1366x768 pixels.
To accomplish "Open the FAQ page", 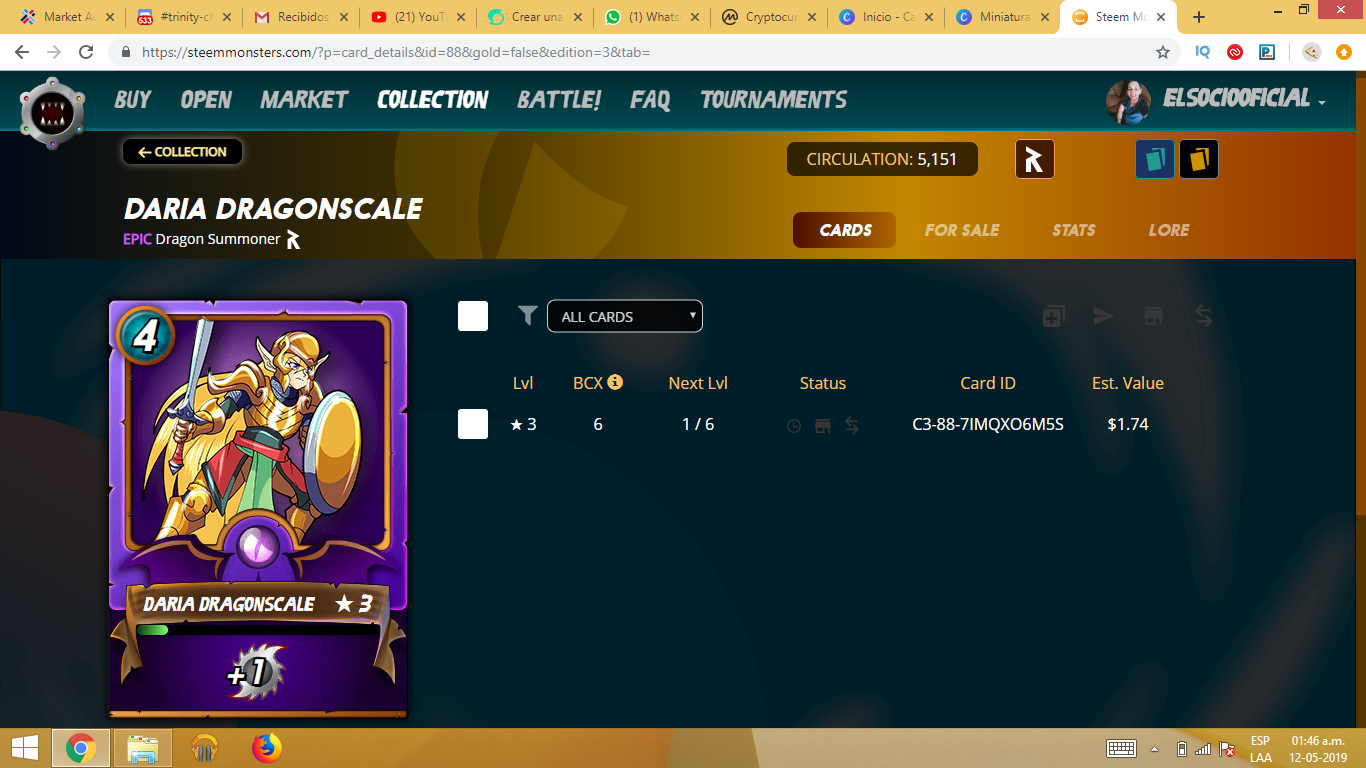I will pos(650,99).
